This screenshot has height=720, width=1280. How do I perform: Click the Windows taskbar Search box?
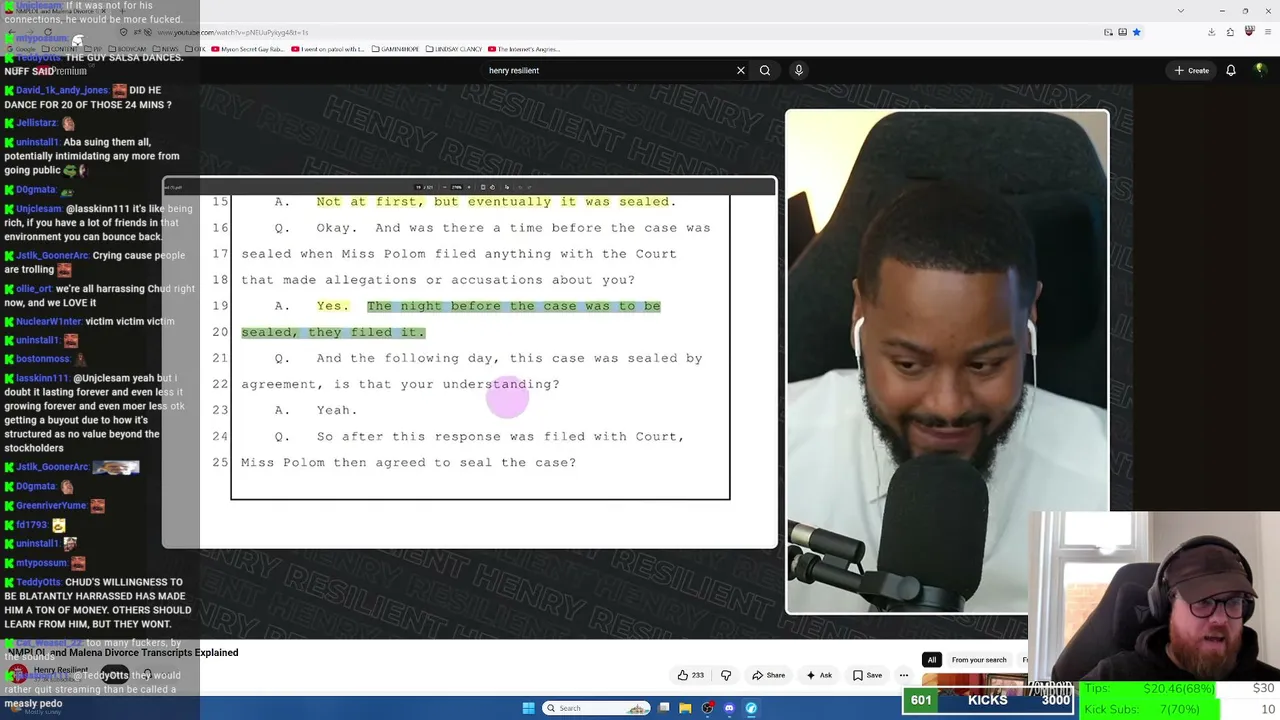tap(597, 708)
